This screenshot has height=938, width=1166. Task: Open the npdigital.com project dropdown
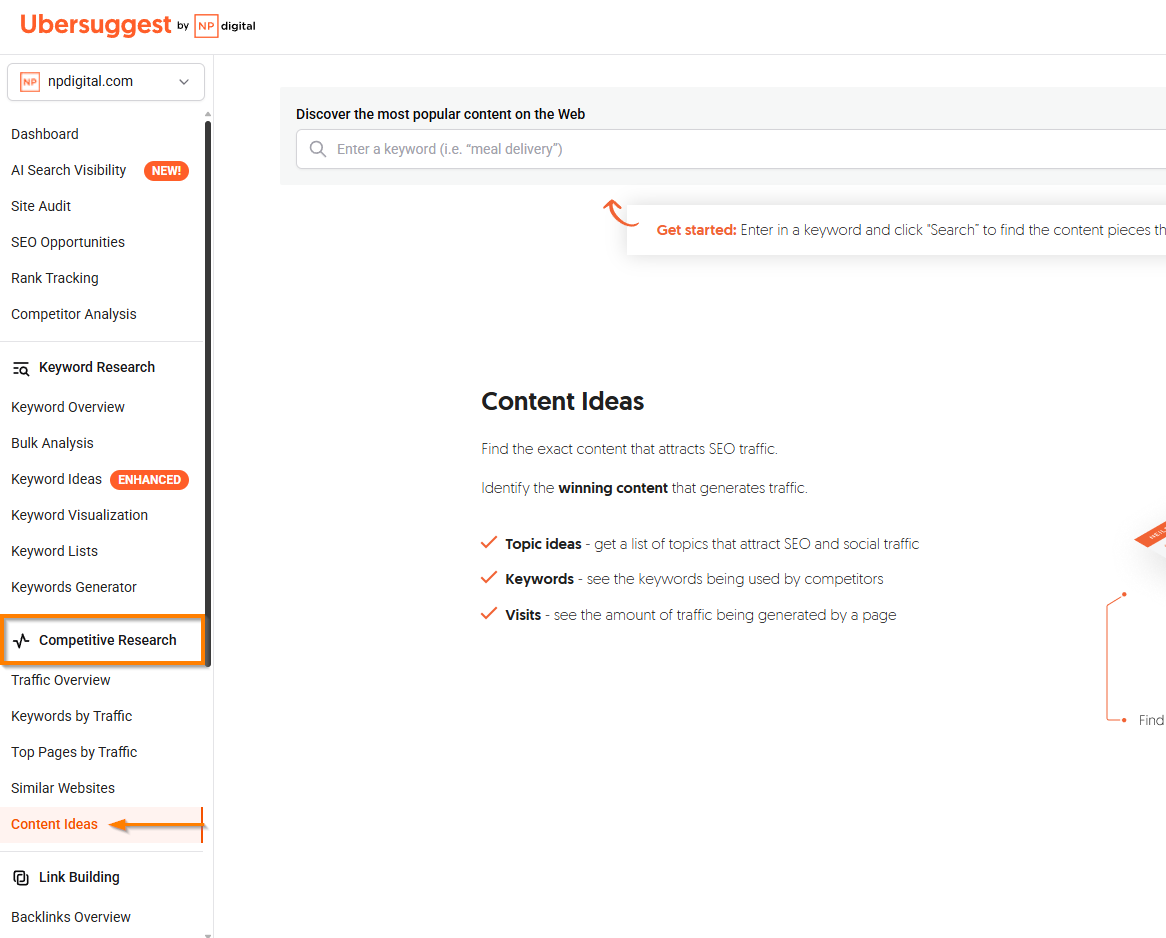106,82
